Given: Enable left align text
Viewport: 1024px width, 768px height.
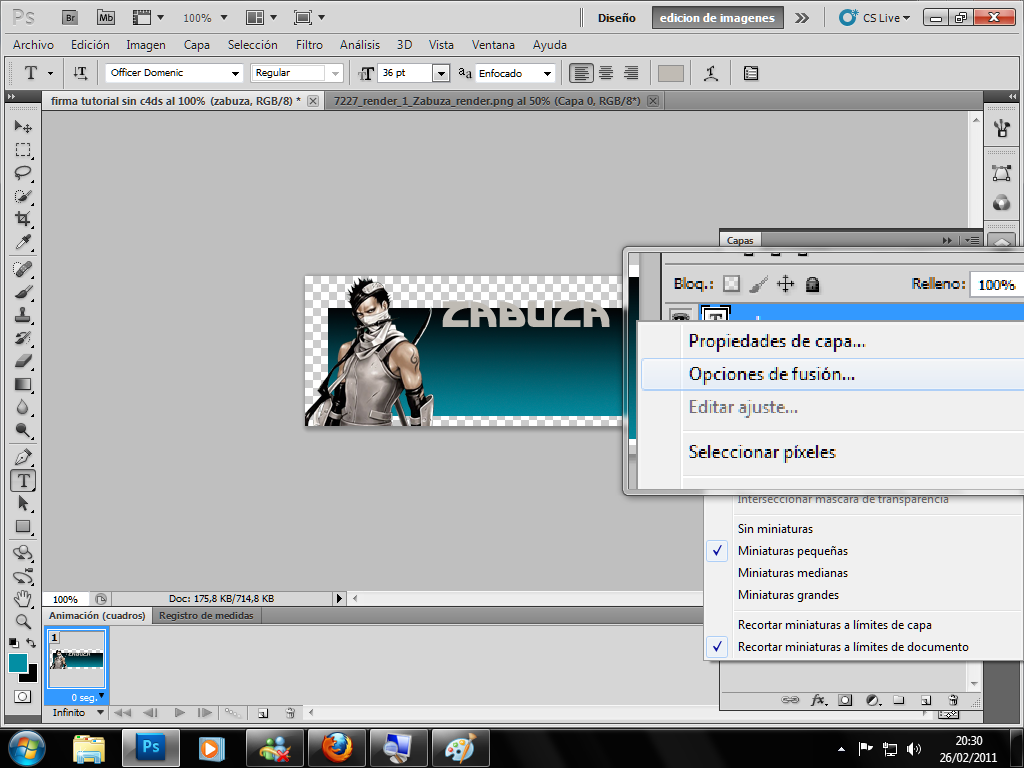Looking at the screenshot, I should (581, 73).
